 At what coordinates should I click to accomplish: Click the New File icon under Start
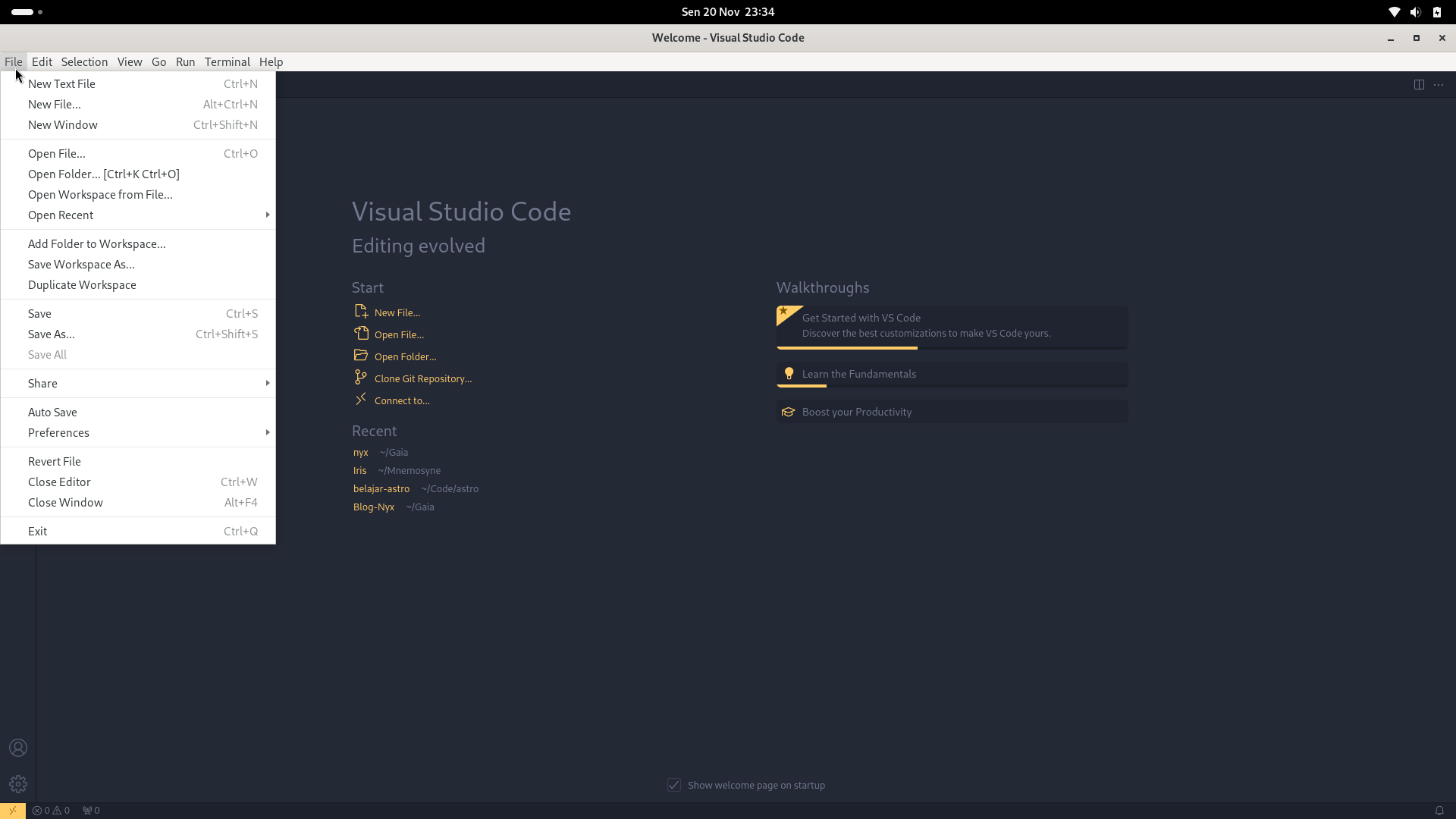point(361,312)
